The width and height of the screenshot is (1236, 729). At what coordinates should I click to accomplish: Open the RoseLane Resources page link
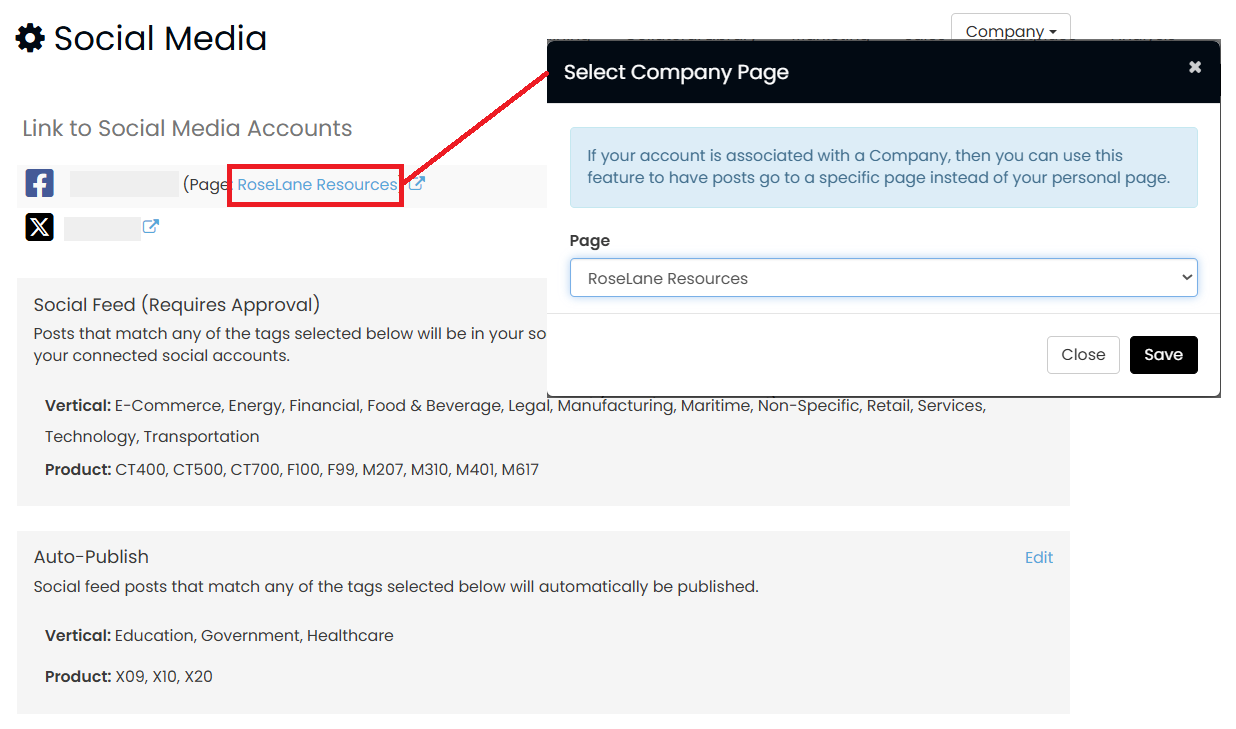[317, 185]
